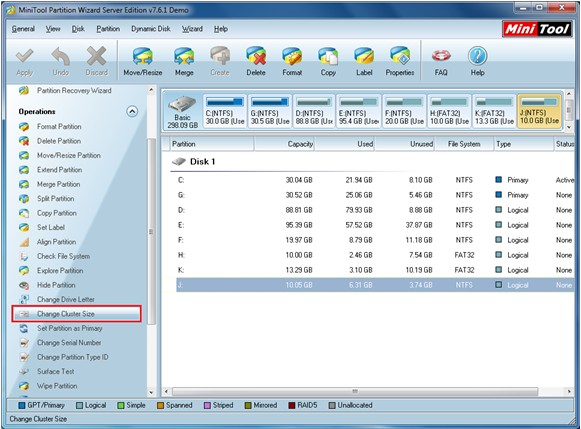Open the Dynamic Disk menu

point(150,29)
